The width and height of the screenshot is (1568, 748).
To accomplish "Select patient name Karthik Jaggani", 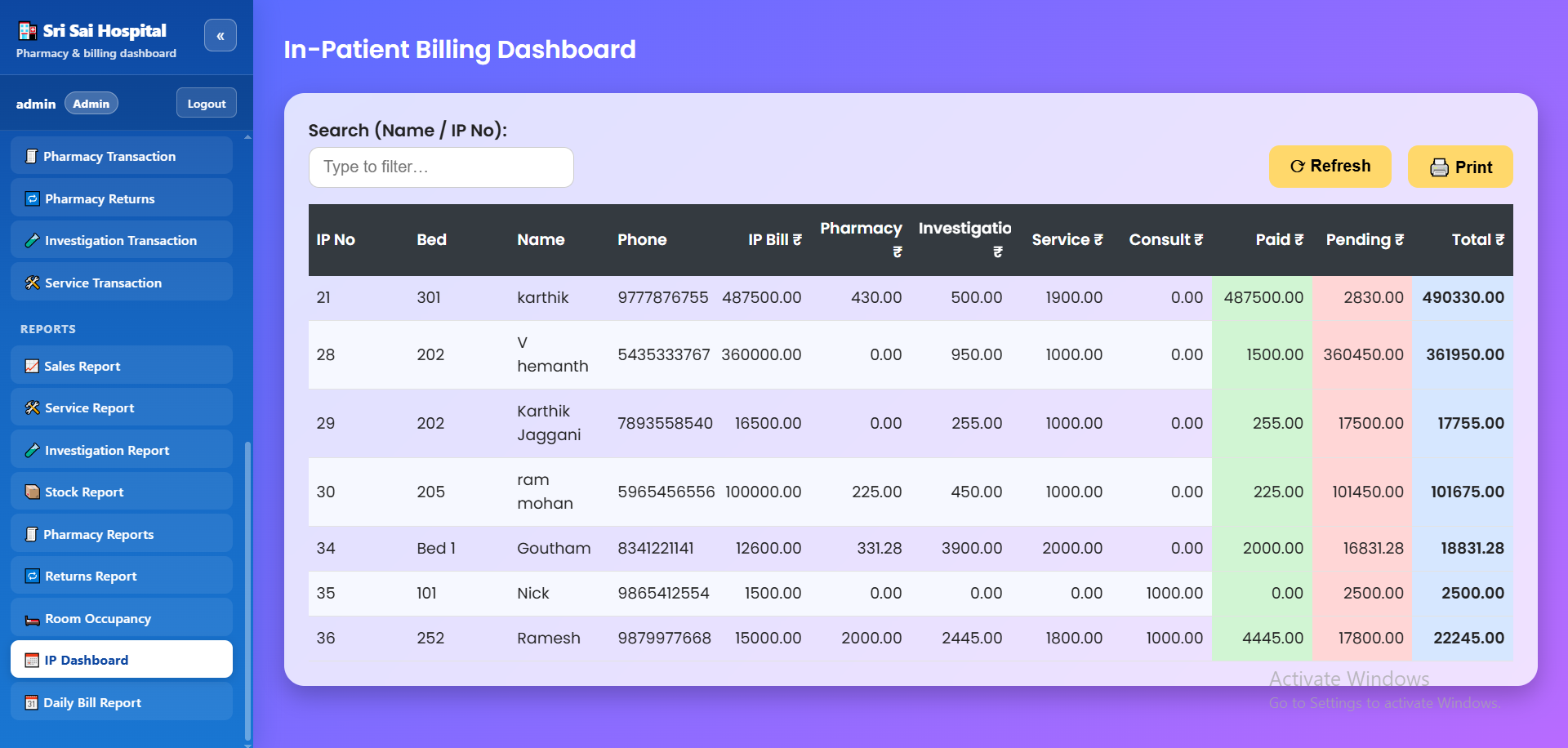I will [x=549, y=423].
